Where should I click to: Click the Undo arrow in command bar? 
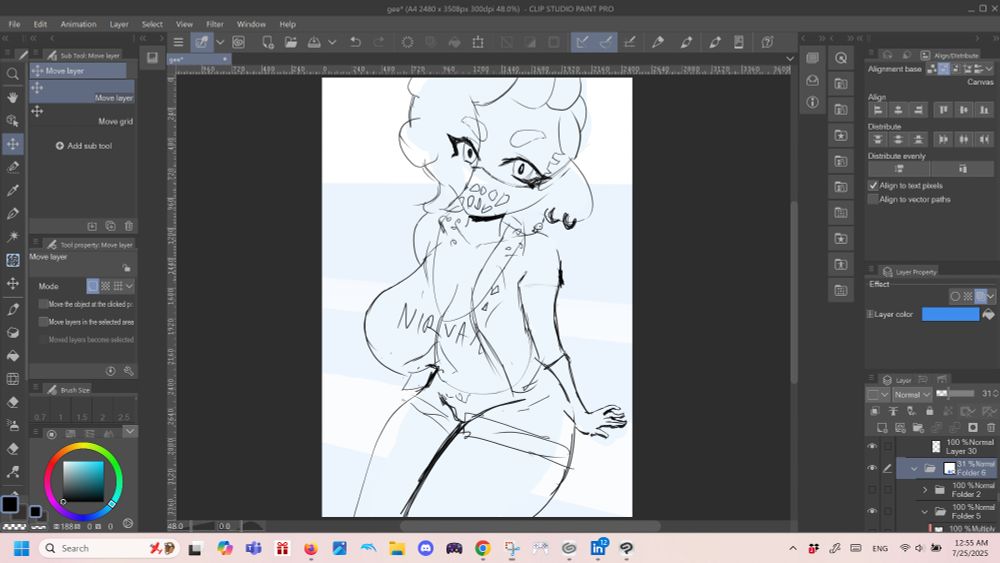(x=355, y=42)
